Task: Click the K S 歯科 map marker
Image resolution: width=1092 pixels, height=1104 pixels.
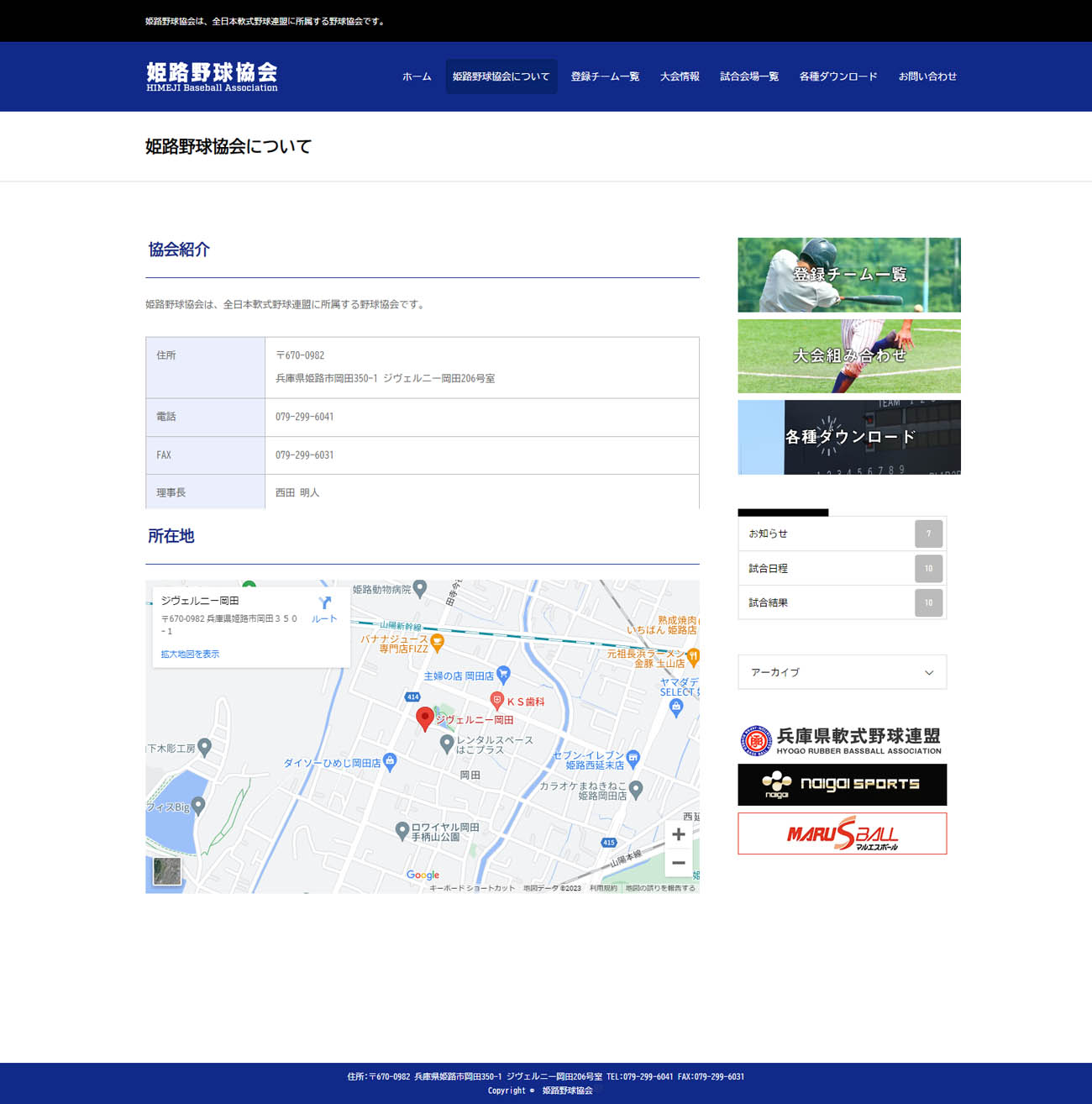Action: click(x=496, y=700)
